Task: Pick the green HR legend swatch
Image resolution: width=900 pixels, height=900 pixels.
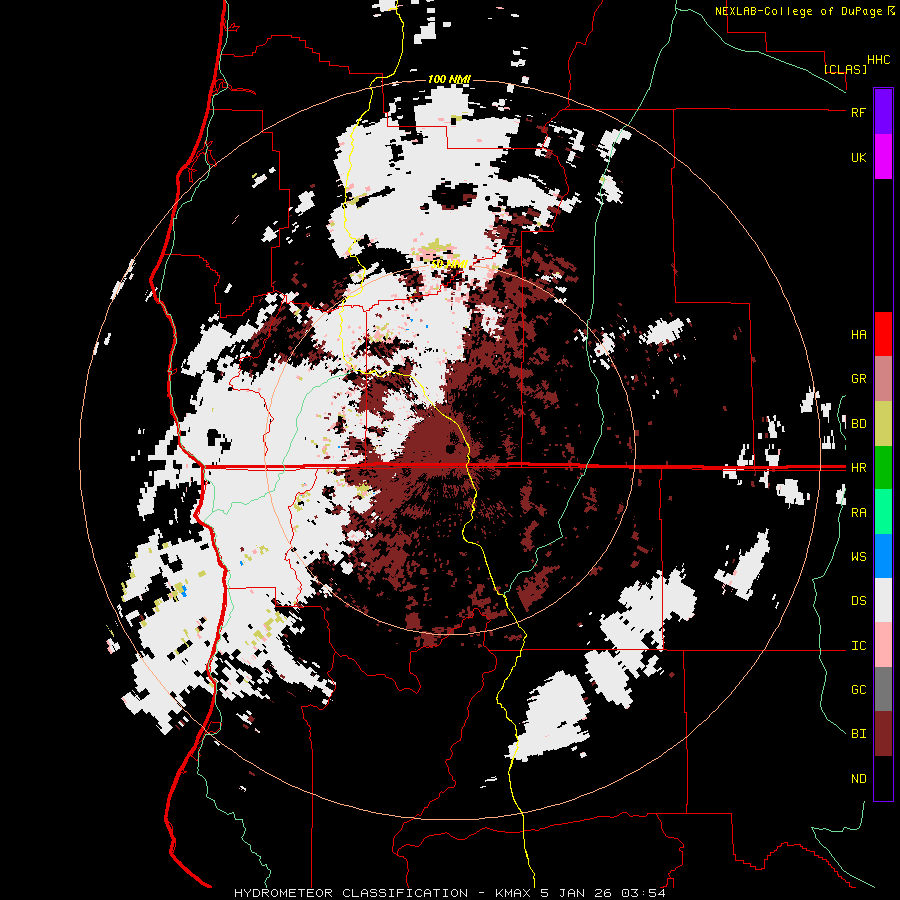Action: point(883,468)
